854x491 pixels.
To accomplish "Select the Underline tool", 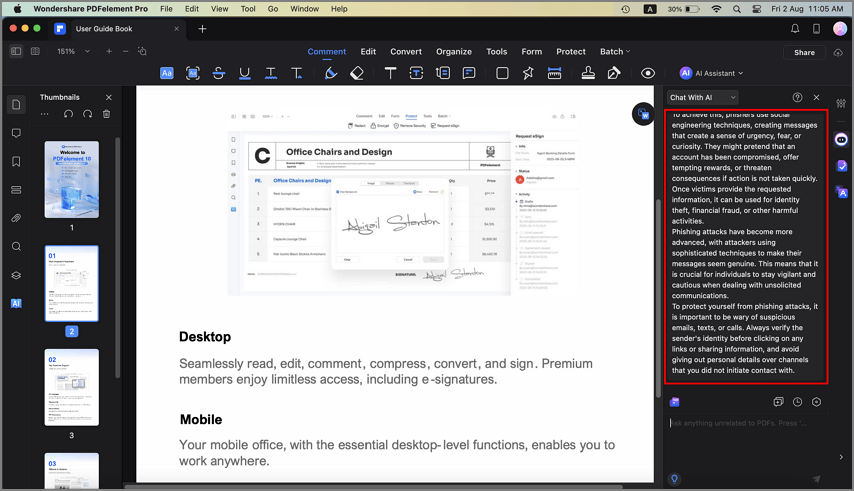I will point(245,73).
